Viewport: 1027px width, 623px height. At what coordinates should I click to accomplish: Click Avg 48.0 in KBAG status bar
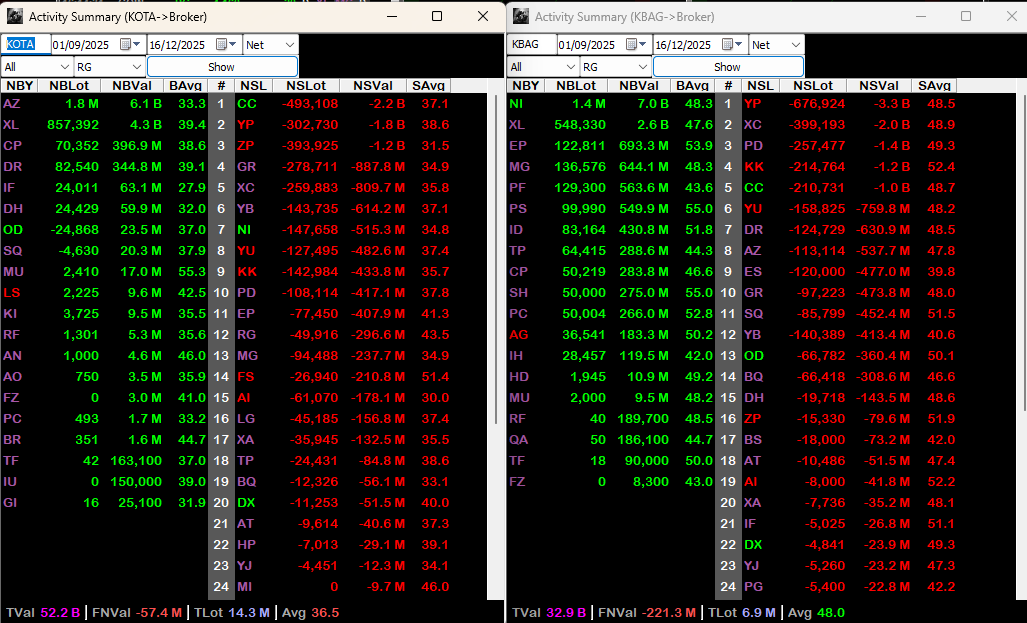pyautogui.click(x=816, y=613)
